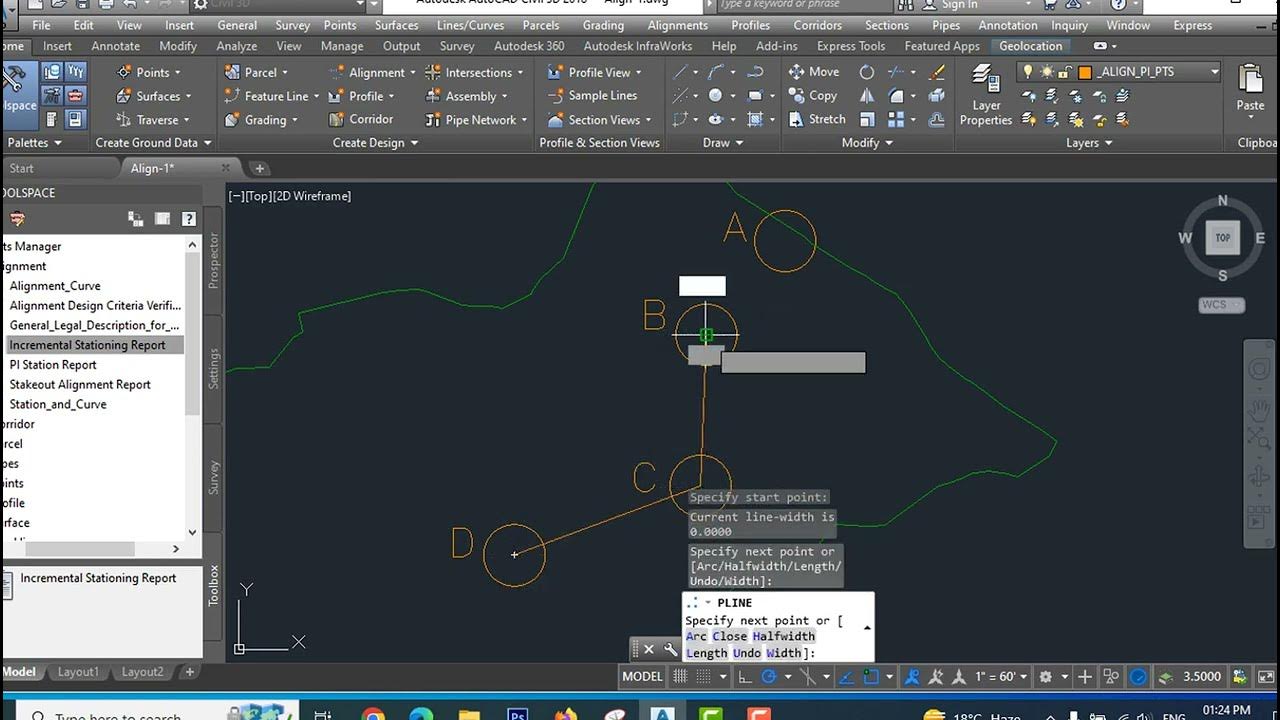This screenshot has height=720, width=1280.
Task: Toggle layer lock padlock in layer dropdown
Action: coord(1065,72)
